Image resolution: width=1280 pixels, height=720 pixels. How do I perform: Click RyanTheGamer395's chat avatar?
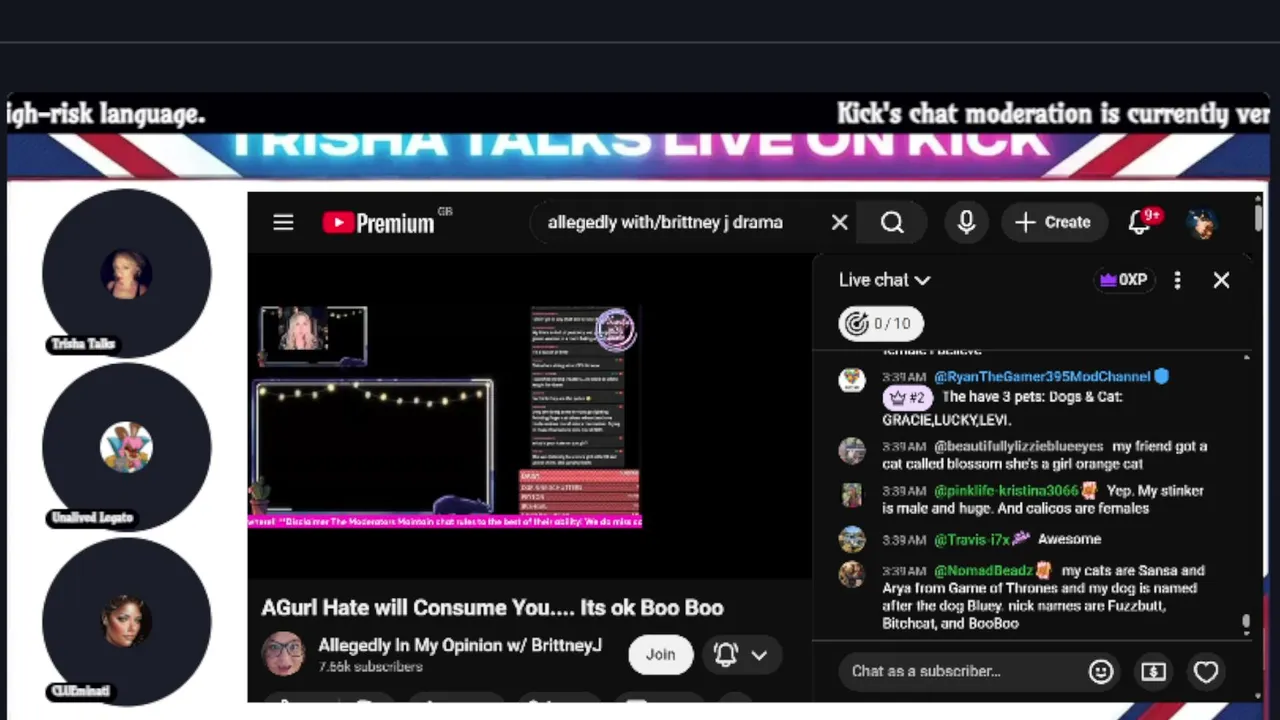click(x=852, y=380)
